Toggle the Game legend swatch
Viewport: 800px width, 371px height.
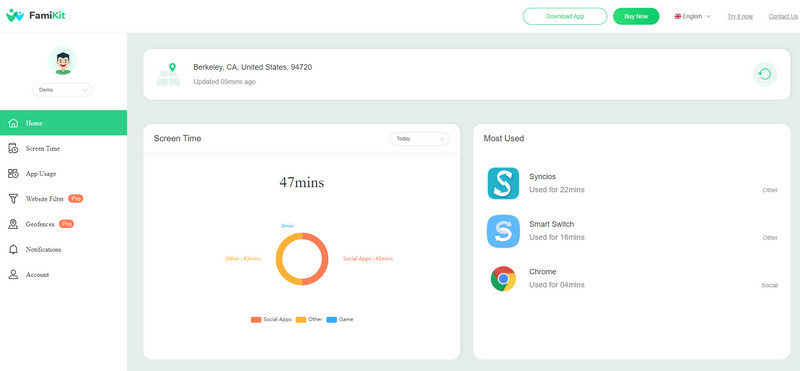point(332,319)
